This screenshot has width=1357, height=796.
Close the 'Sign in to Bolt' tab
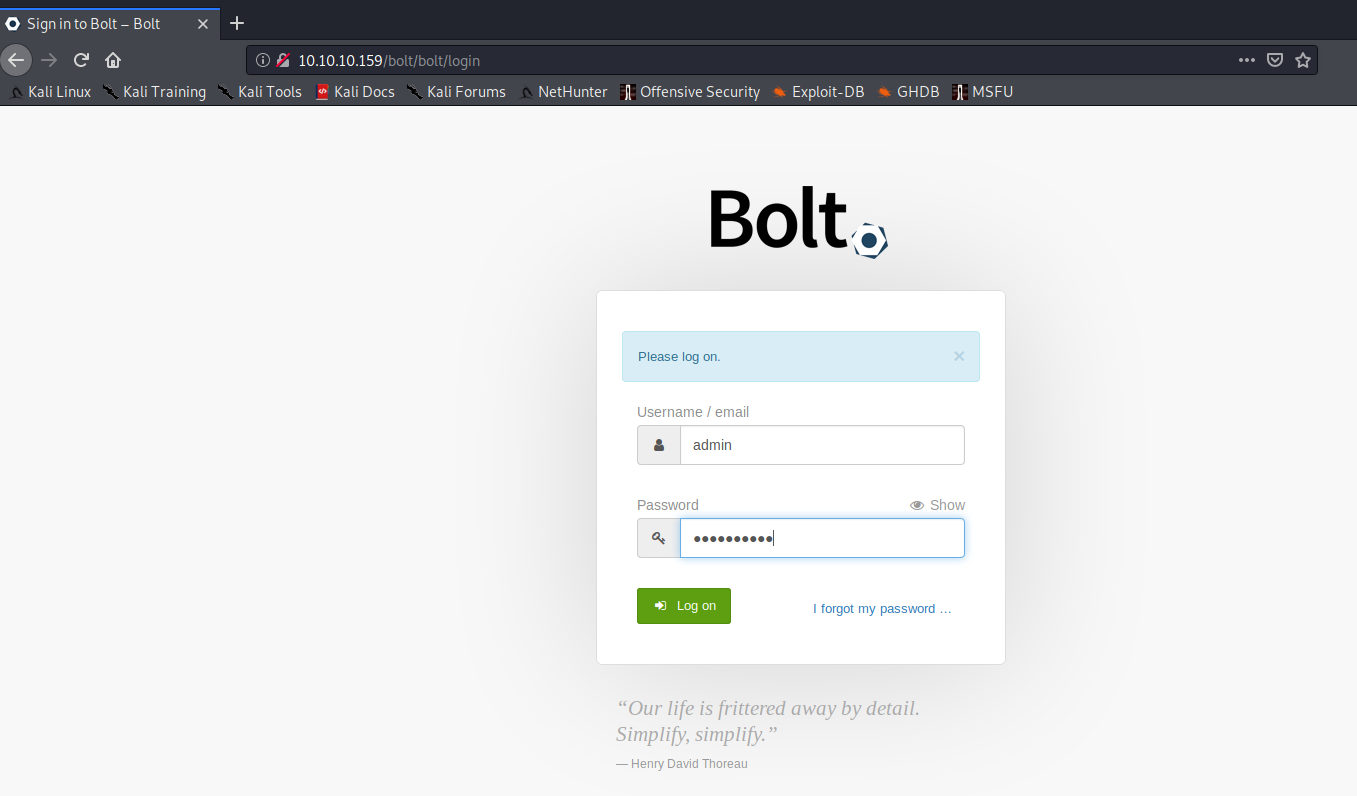coord(203,23)
